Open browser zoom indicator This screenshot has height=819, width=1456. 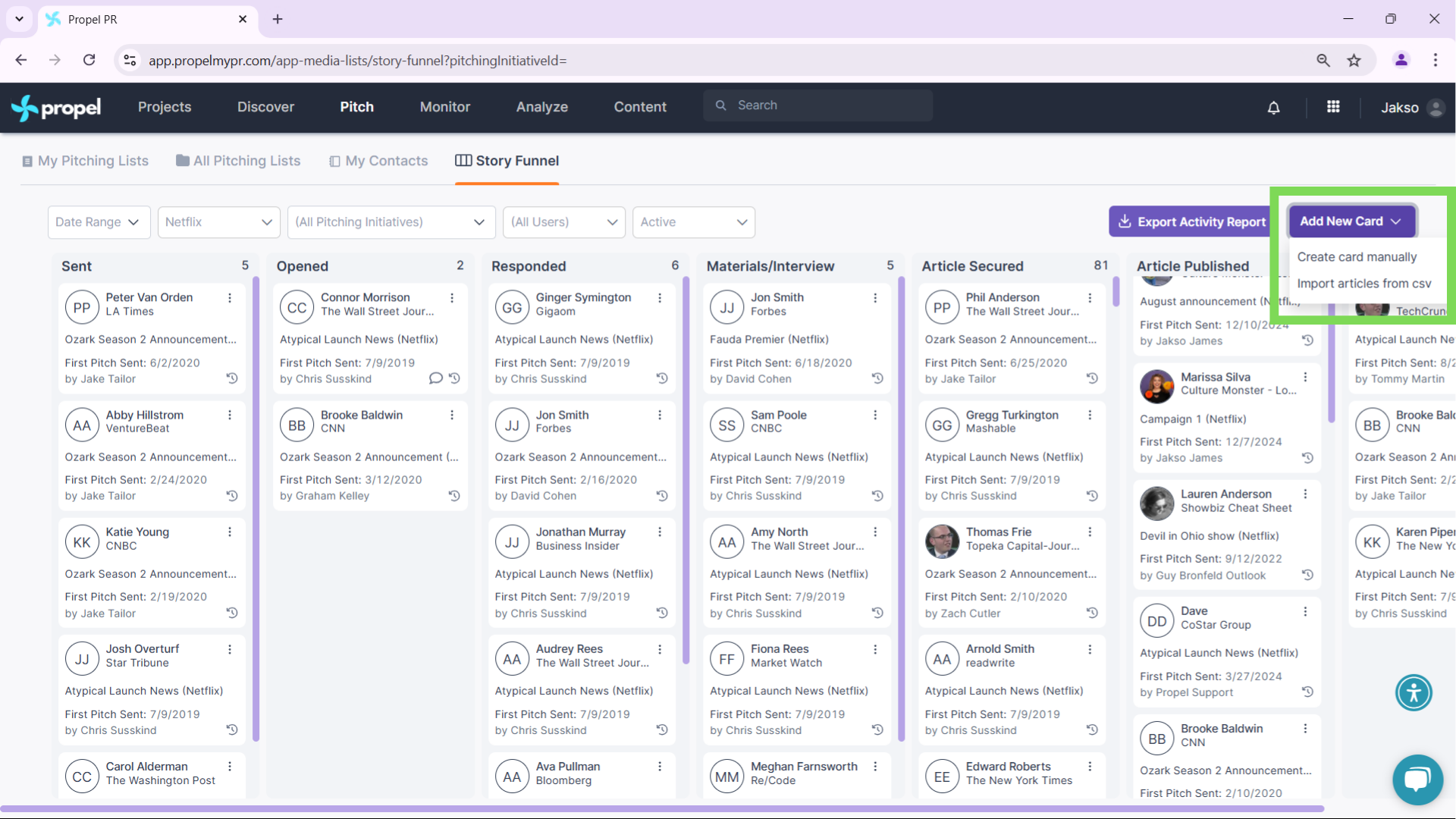coord(1323,60)
